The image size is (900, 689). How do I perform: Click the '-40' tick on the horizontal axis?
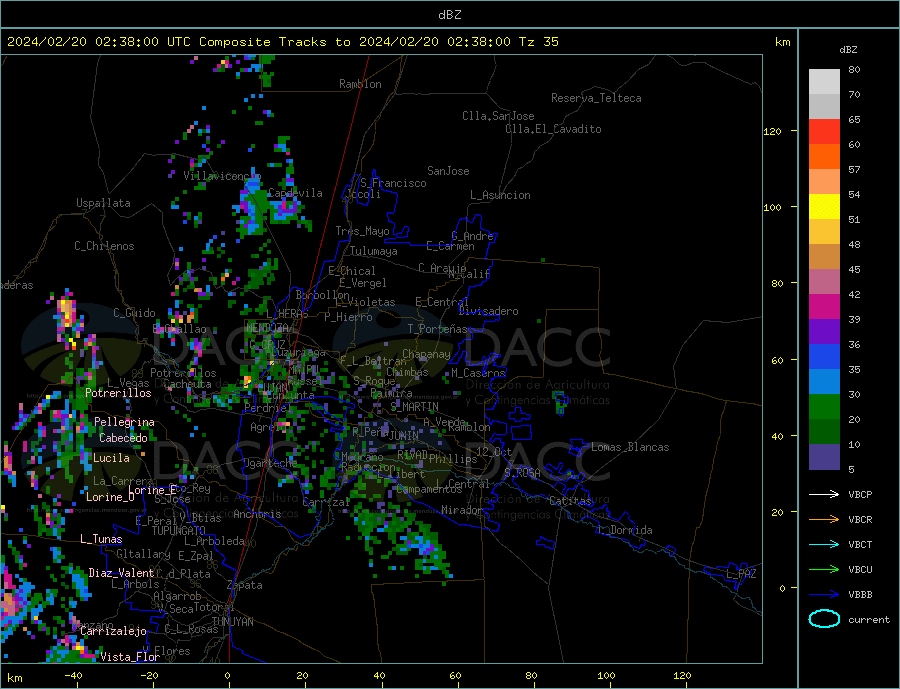click(73, 675)
